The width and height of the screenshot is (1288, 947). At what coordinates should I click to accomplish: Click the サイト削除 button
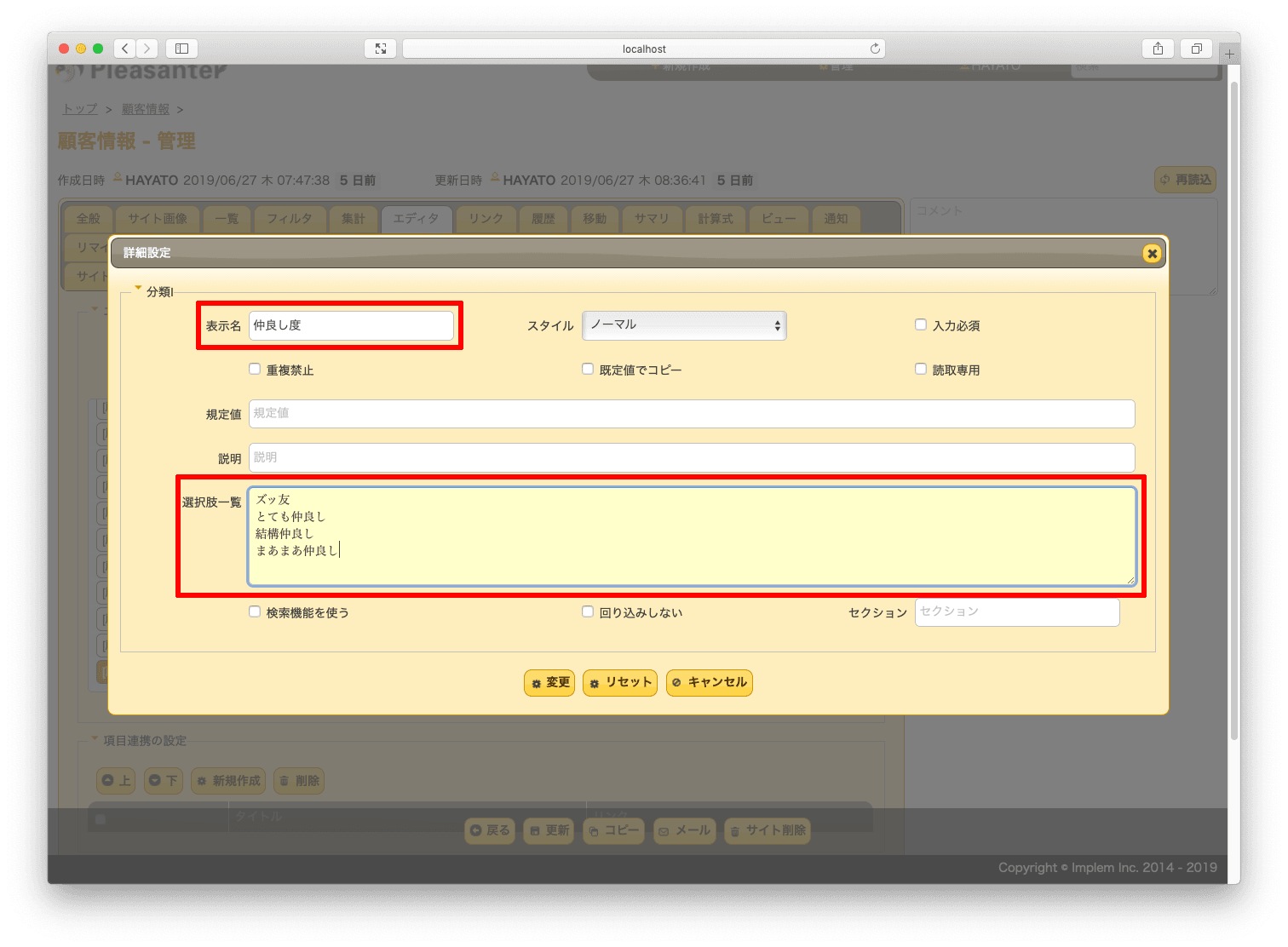click(768, 830)
